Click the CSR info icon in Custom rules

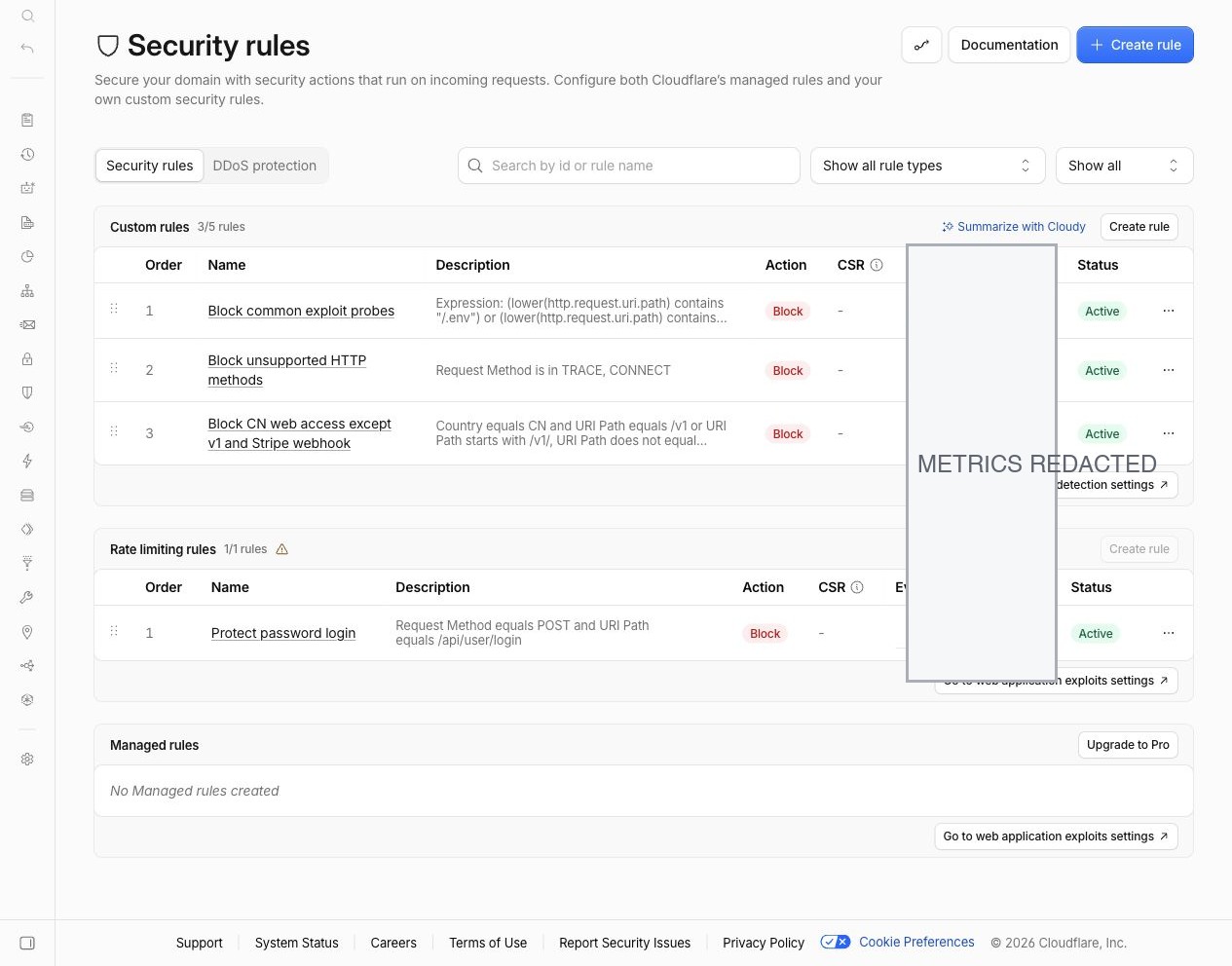tap(877, 265)
